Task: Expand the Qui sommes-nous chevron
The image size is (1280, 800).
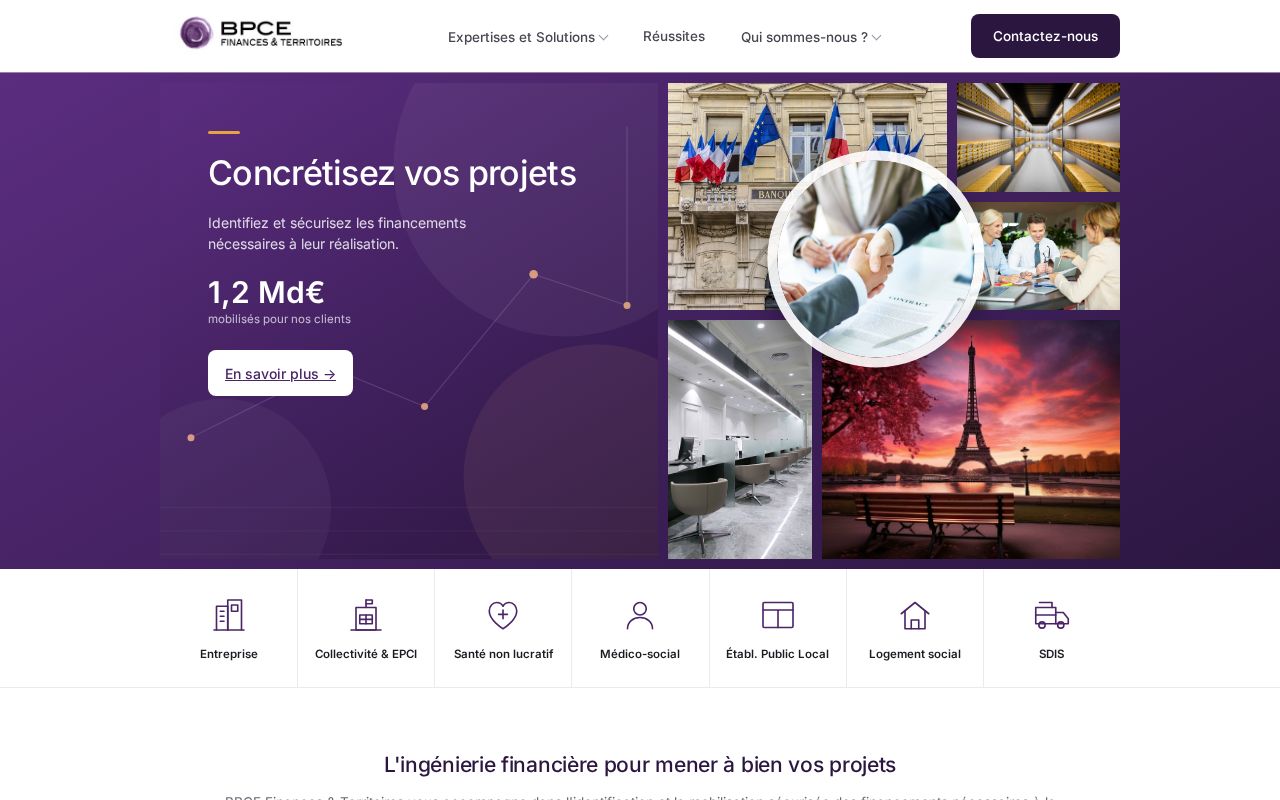Action: 877,38
